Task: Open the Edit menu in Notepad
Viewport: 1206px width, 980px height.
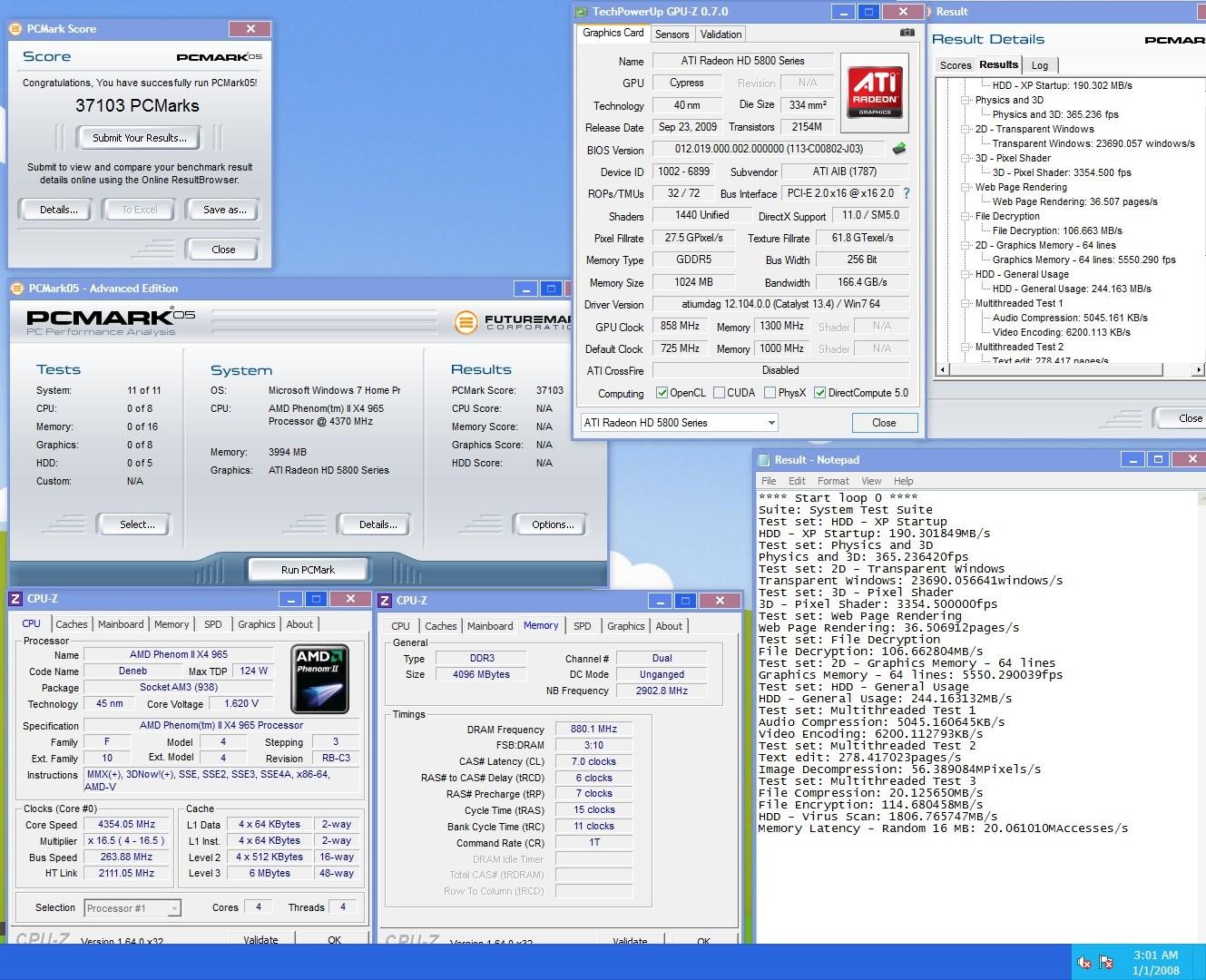Action: [x=797, y=481]
